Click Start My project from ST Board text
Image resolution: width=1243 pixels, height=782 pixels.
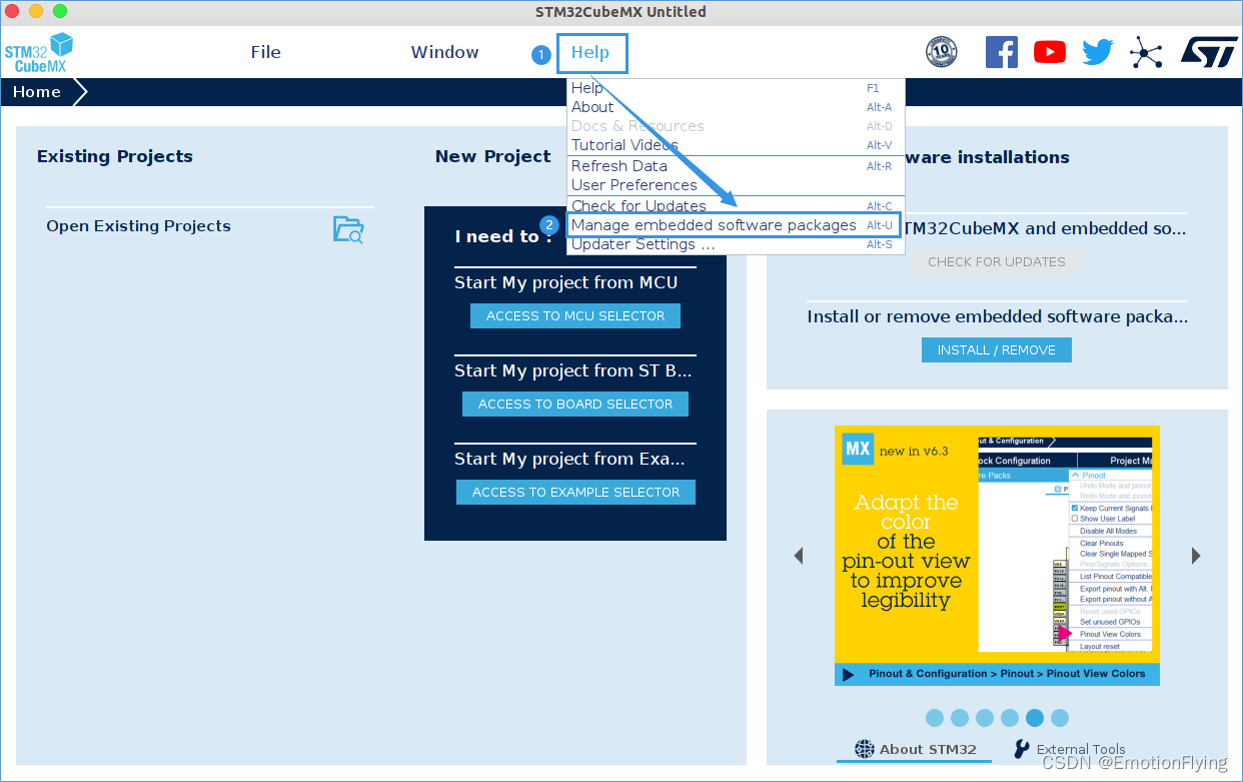coord(573,371)
